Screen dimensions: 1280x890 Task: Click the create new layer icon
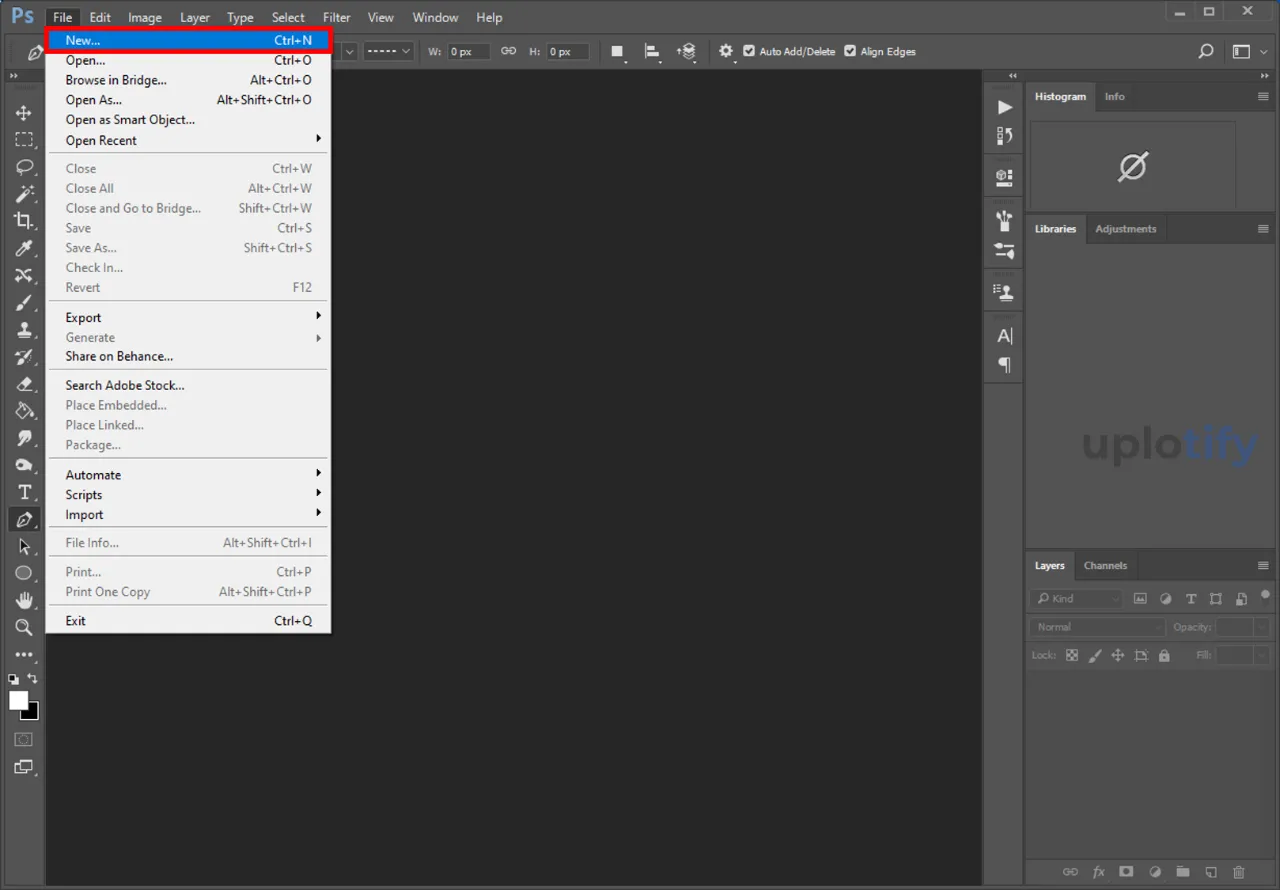point(1211,872)
